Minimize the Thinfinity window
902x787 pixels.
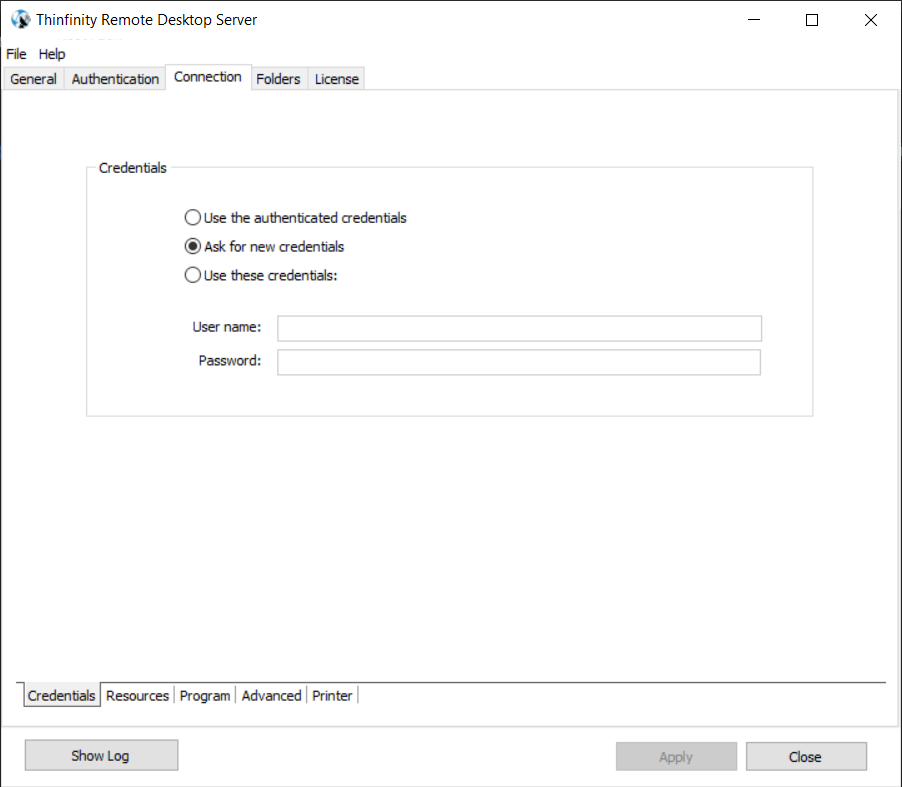click(x=754, y=20)
